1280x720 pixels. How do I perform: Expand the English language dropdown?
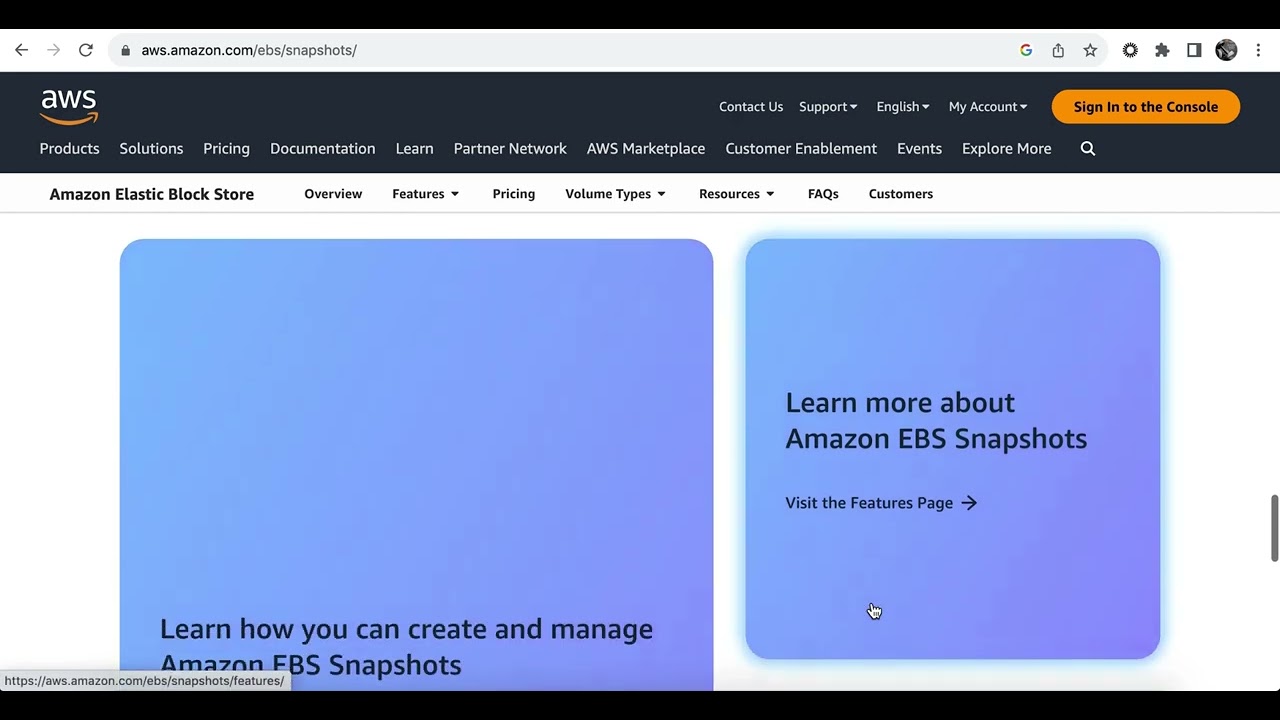point(903,107)
